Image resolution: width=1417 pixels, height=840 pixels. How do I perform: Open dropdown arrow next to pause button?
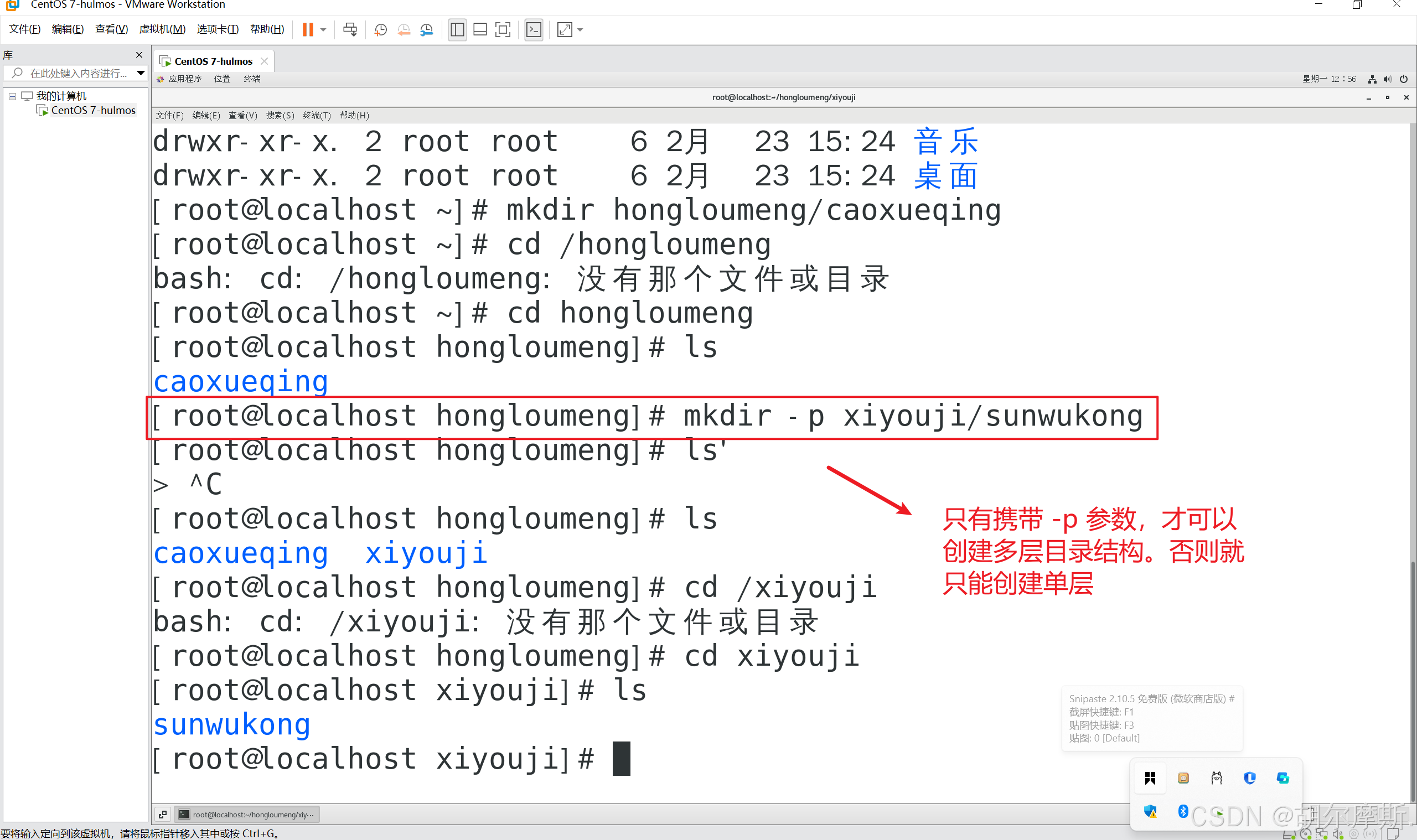[x=323, y=29]
